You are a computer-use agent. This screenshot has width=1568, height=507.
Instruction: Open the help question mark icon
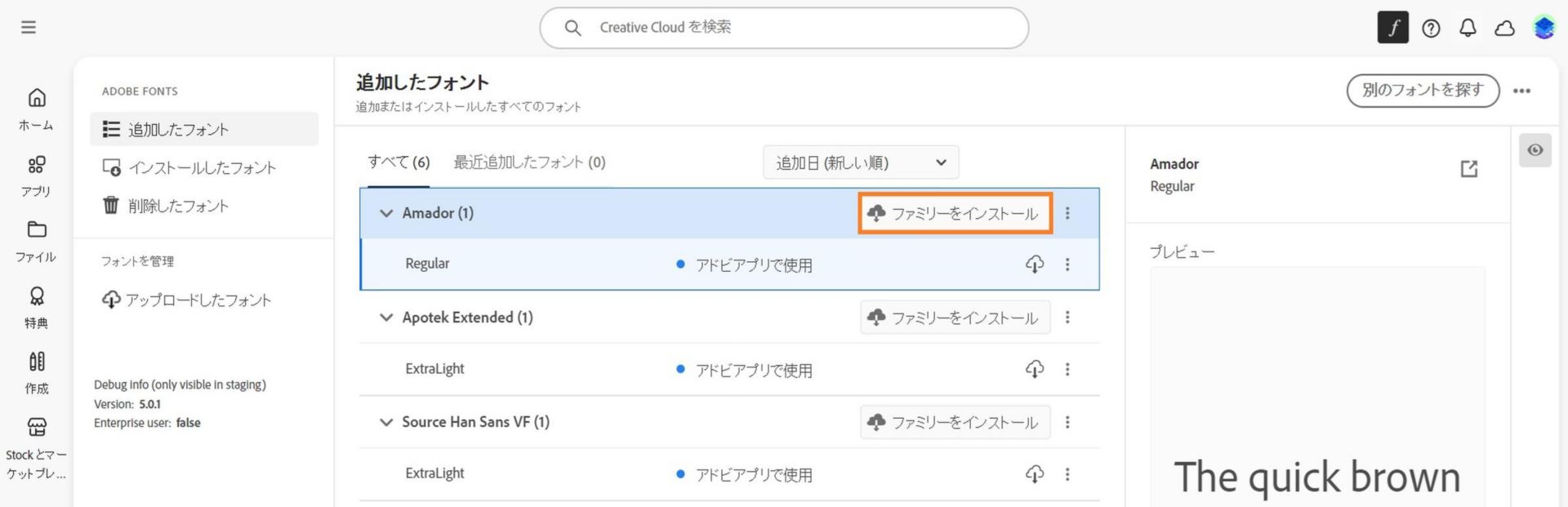pyautogui.click(x=1431, y=29)
